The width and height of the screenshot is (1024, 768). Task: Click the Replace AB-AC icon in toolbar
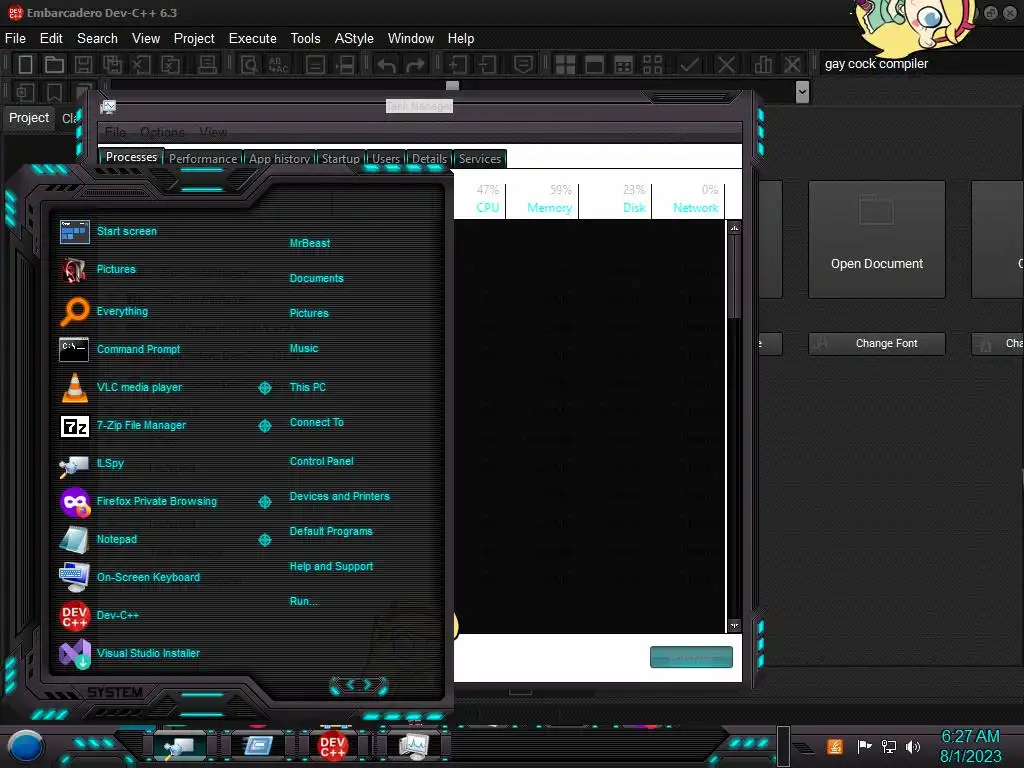click(279, 64)
